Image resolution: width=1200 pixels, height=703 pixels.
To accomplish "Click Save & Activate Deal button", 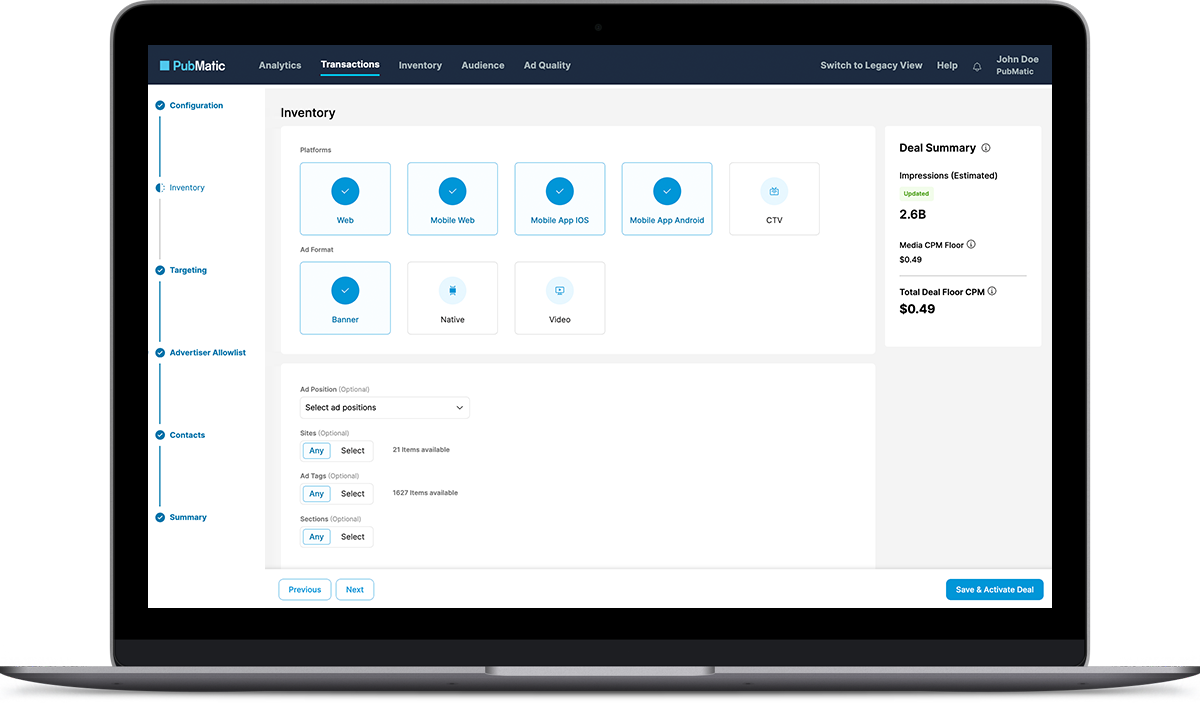I will click(x=994, y=590).
